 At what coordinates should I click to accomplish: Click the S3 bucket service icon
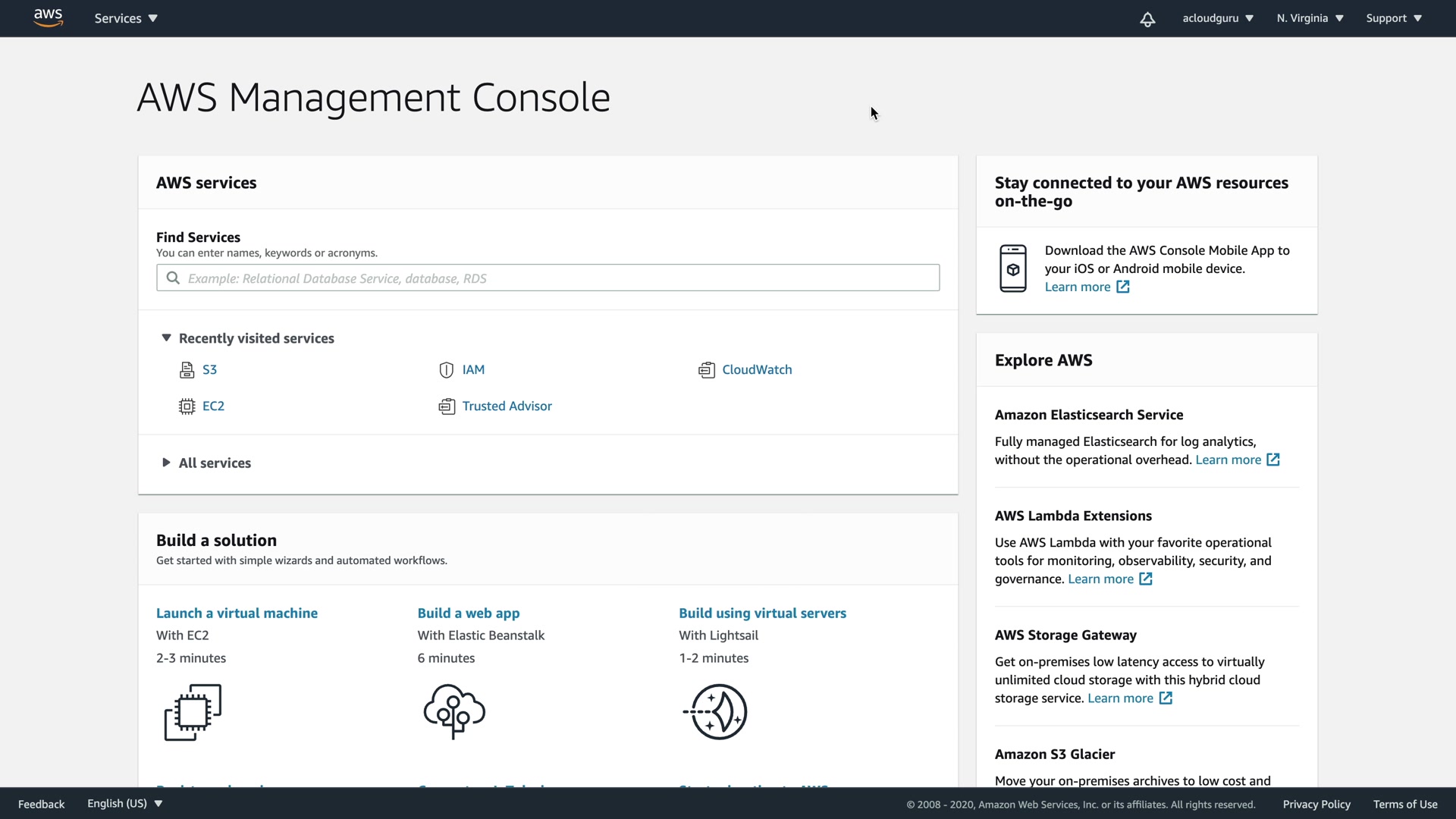tap(187, 370)
